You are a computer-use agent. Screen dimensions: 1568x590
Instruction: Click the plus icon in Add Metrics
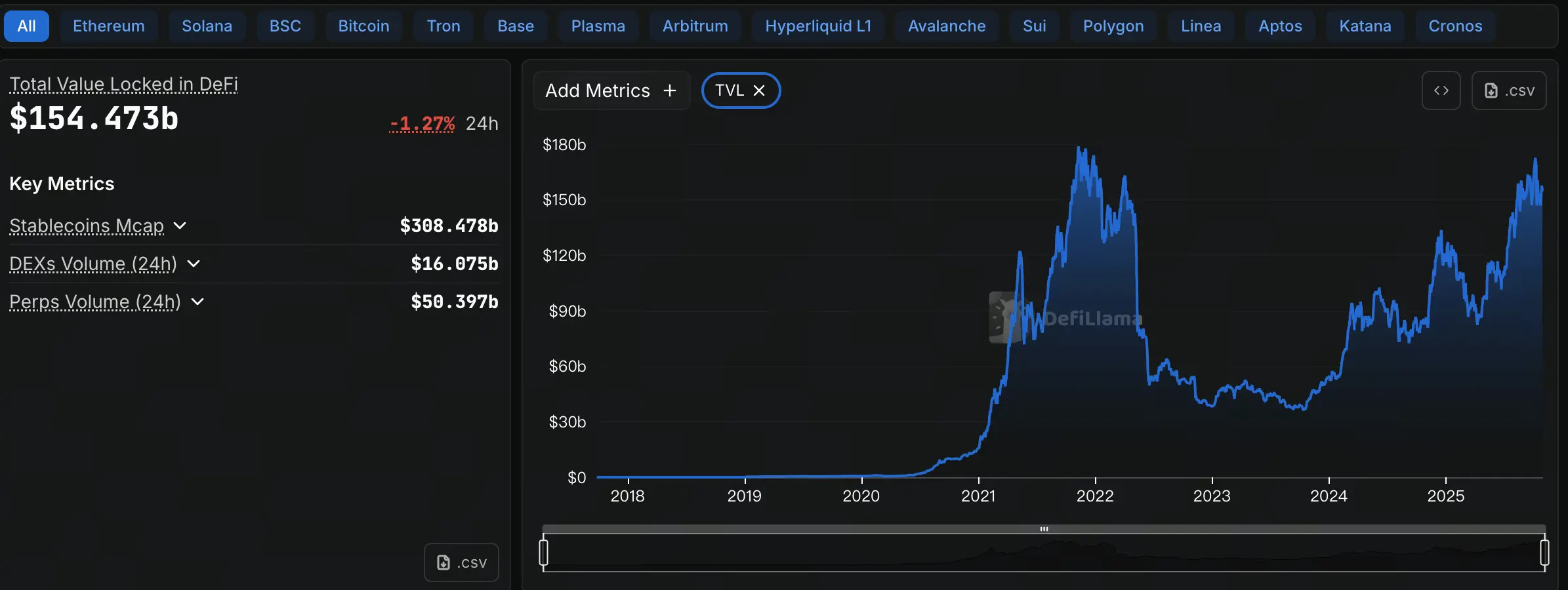pyautogui.click(x=670, y=90)
